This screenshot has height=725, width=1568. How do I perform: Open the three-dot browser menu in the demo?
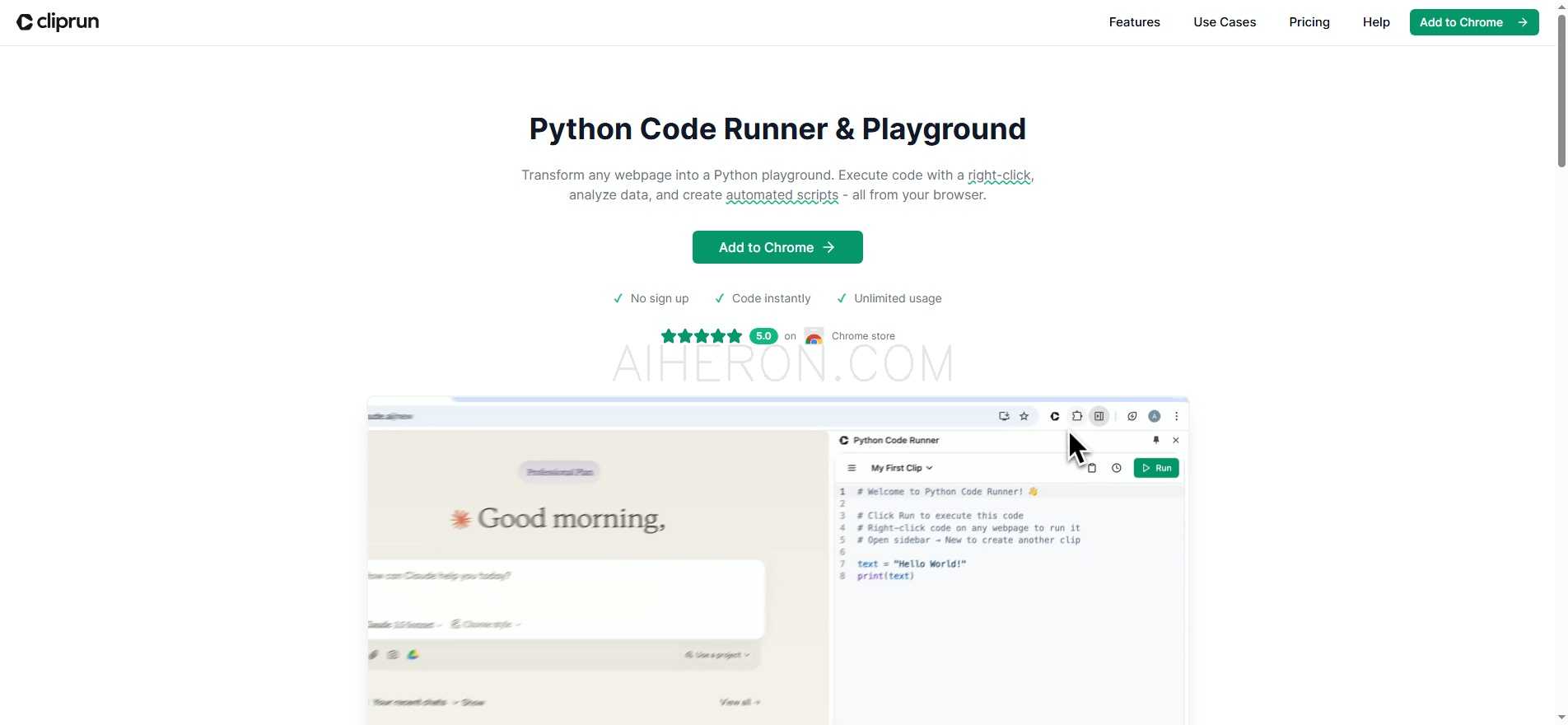1177,417
